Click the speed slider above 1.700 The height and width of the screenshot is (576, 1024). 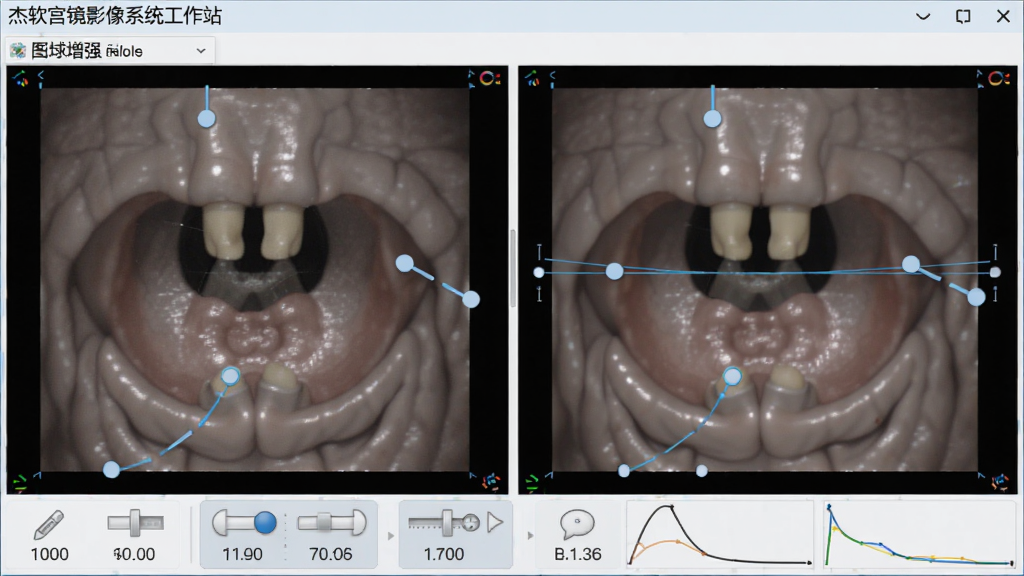click(444, 522)
